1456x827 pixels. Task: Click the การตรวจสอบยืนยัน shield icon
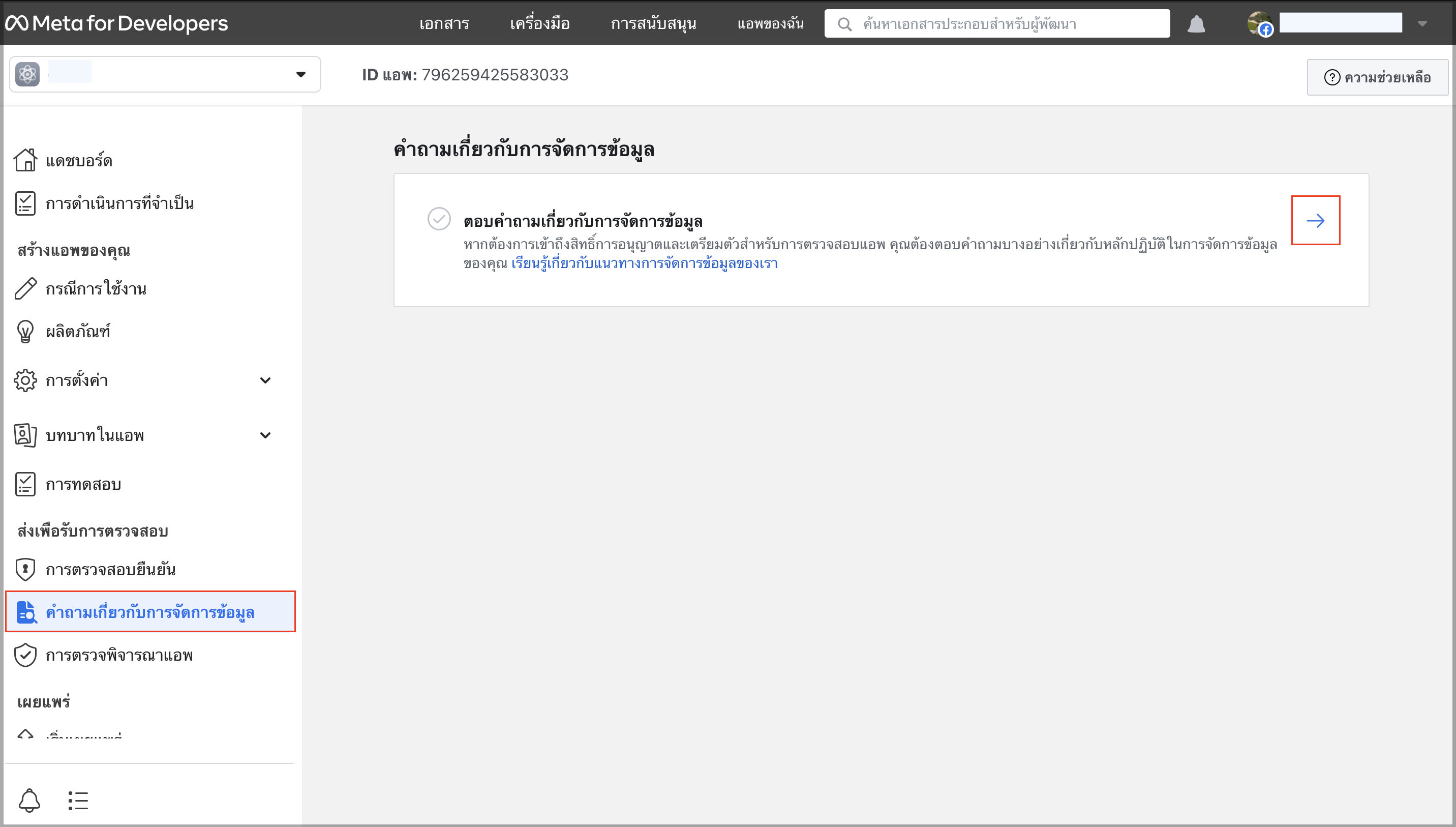[x=25, y=570]
